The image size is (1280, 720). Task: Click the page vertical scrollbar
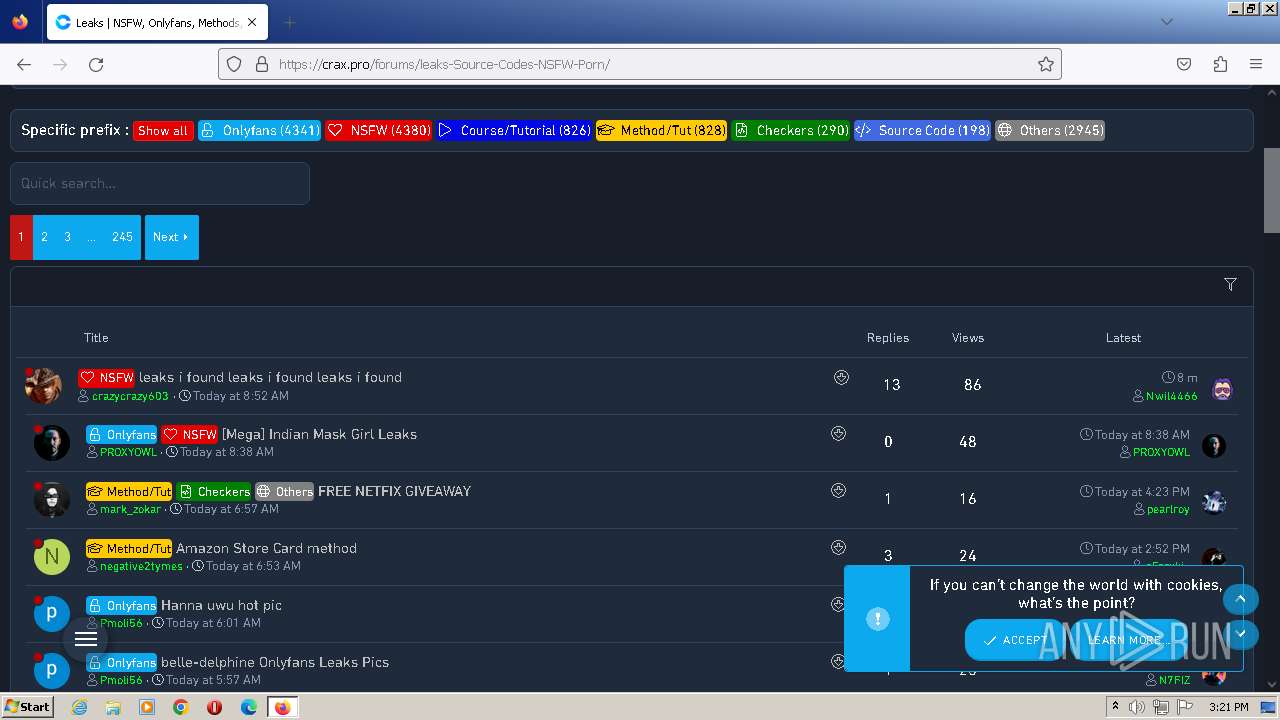coord(1272,190)
